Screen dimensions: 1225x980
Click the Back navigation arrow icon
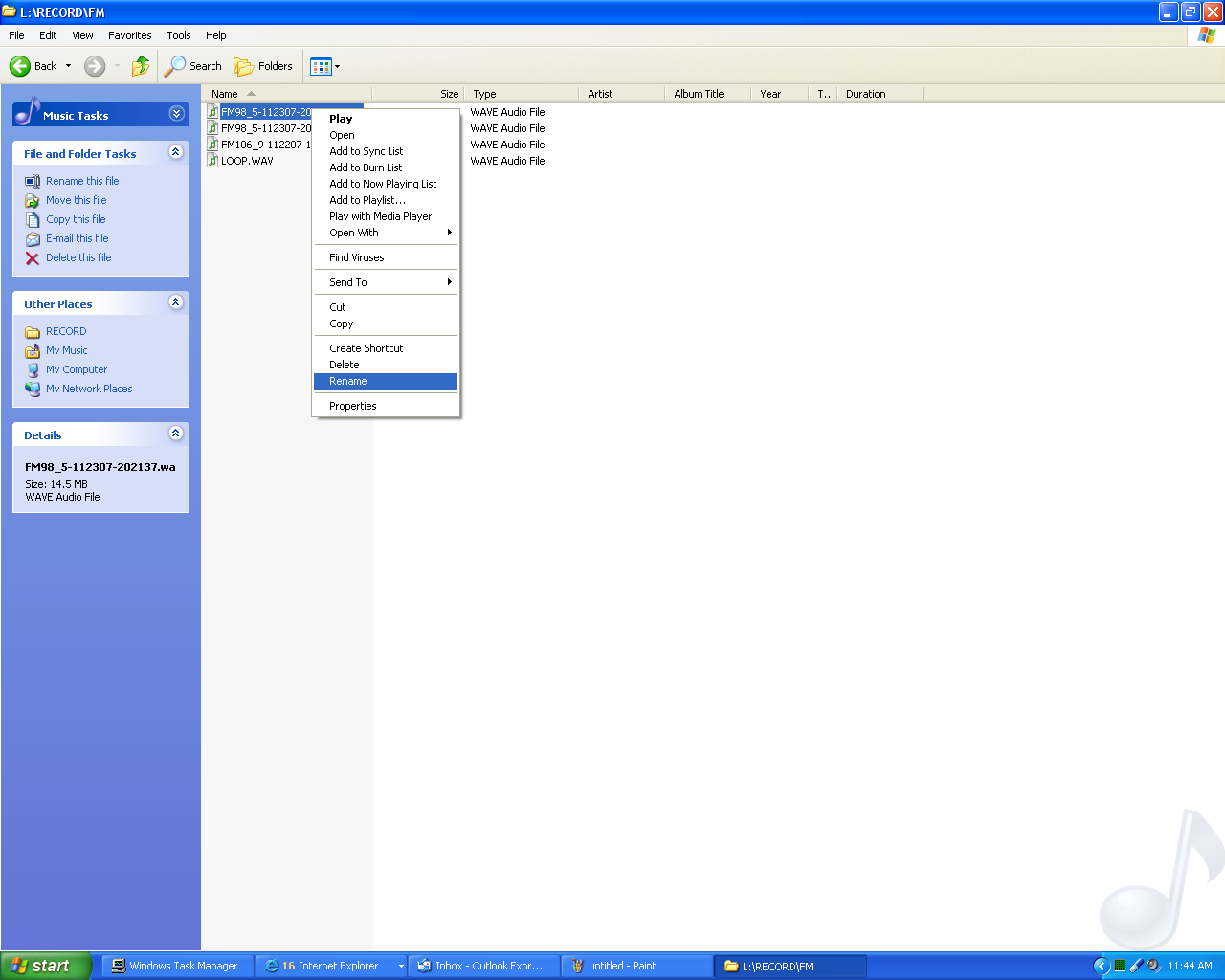(20, 66)
